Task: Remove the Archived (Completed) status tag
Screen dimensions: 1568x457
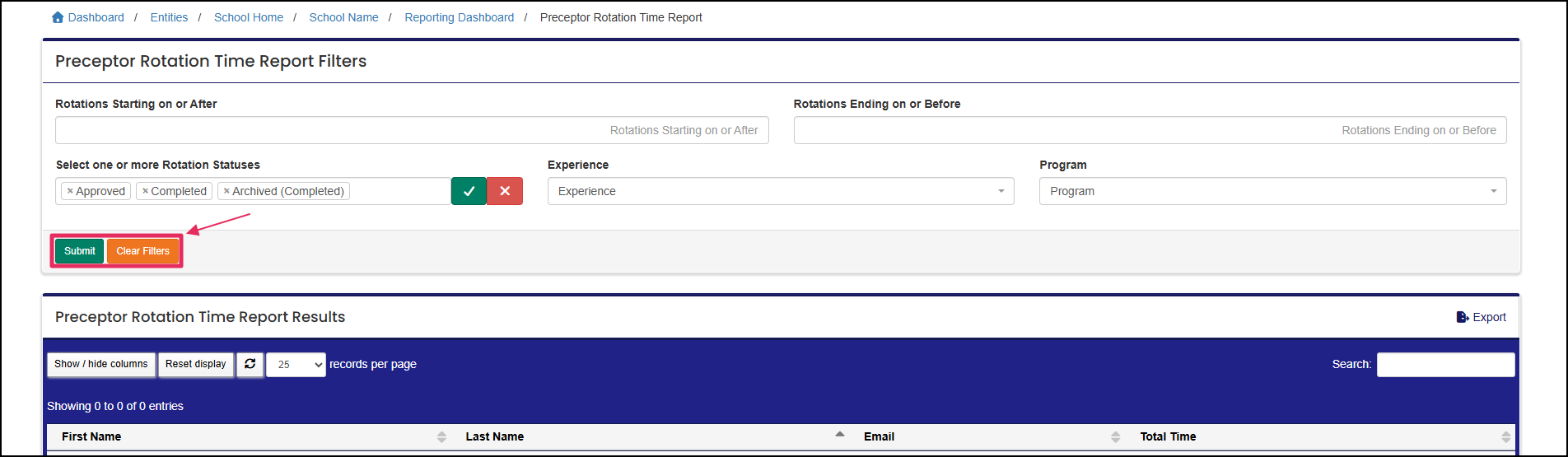Action: (x=226, y=191)
